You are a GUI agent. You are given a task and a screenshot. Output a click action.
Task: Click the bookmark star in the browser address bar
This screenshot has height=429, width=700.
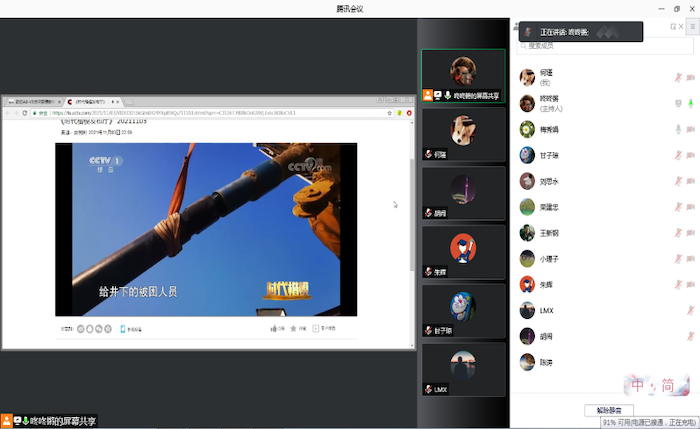[390, 113]
